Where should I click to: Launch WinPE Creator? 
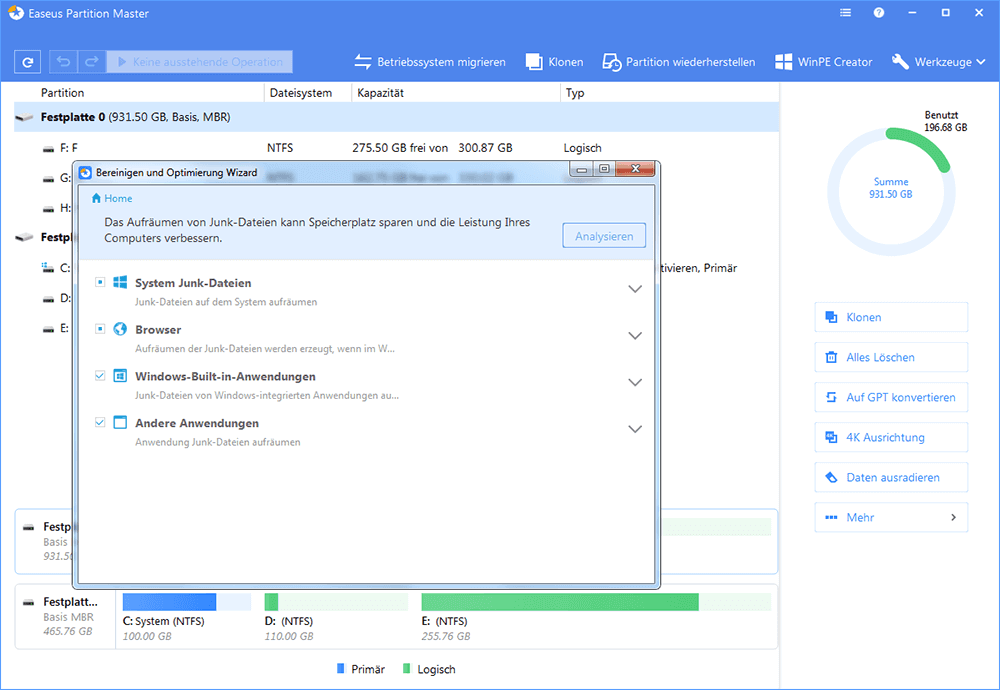(x=823, y=62)
